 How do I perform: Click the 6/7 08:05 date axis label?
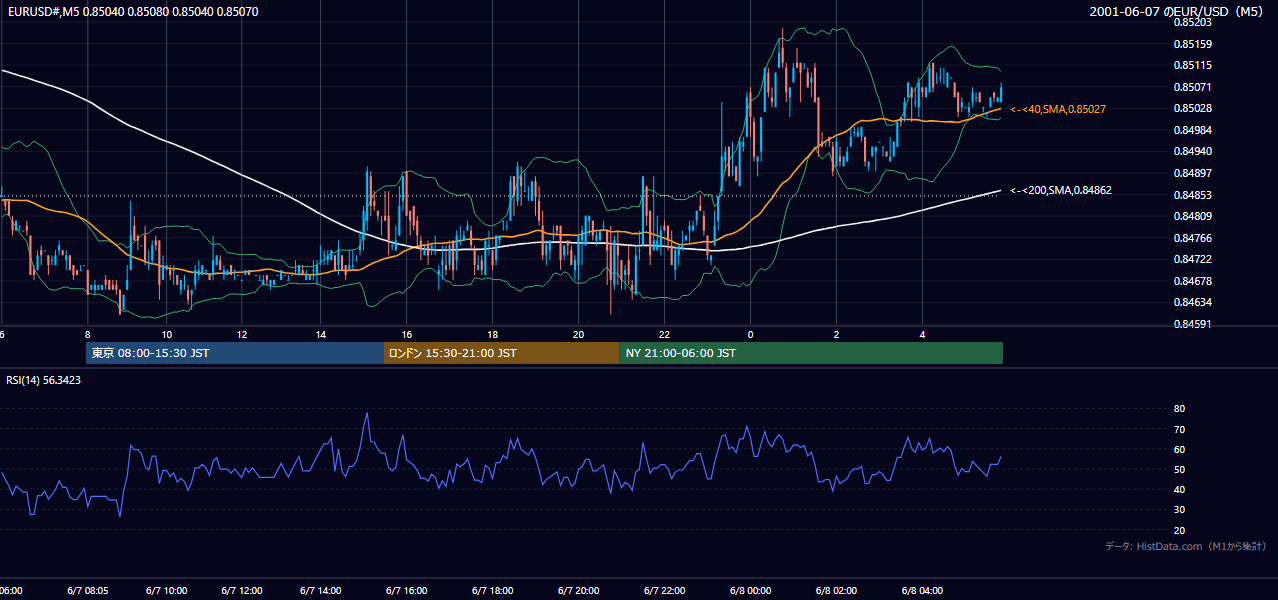click(88, 591)
